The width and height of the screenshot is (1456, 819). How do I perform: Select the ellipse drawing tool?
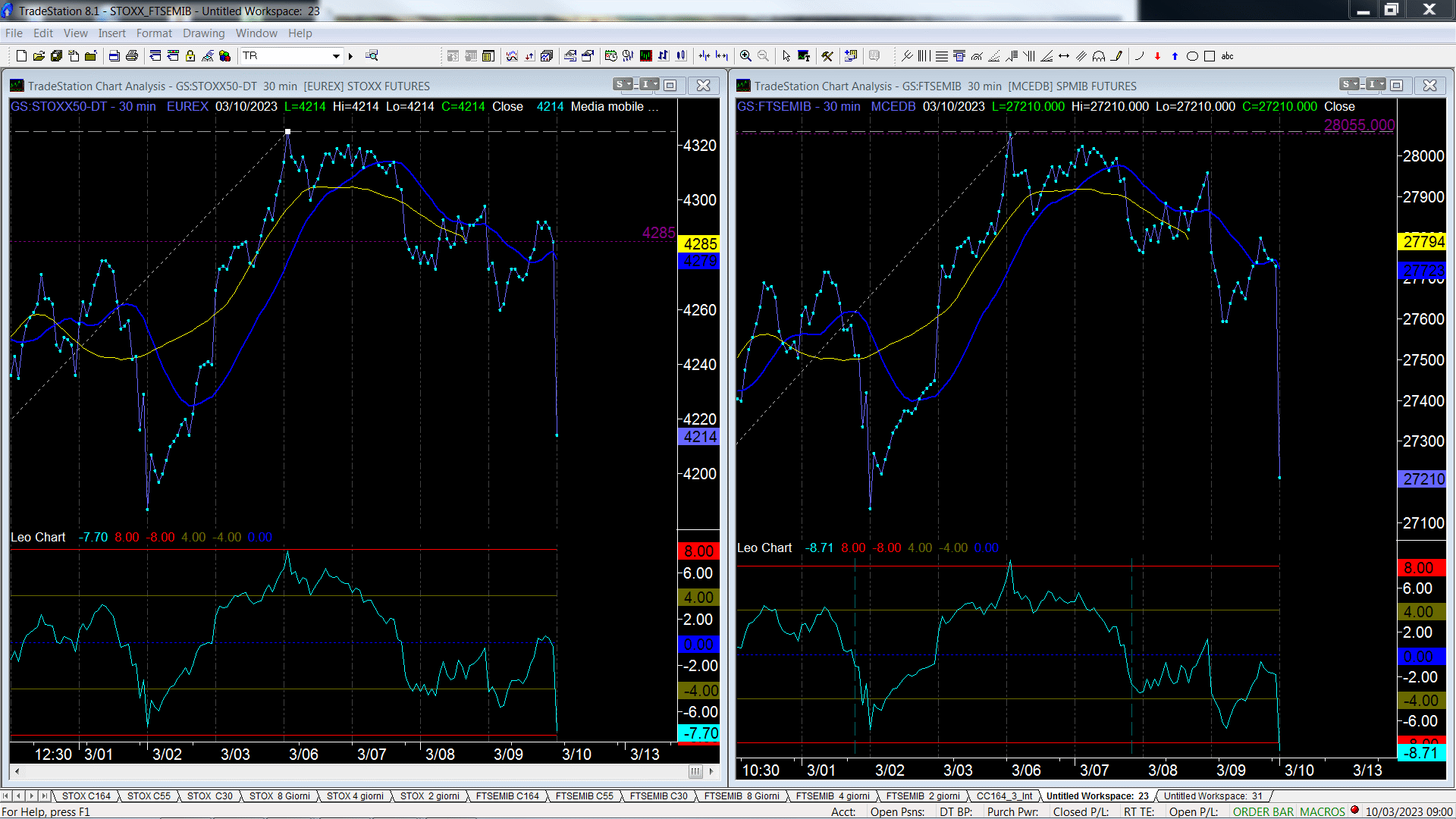click(x=1192, y=56)
